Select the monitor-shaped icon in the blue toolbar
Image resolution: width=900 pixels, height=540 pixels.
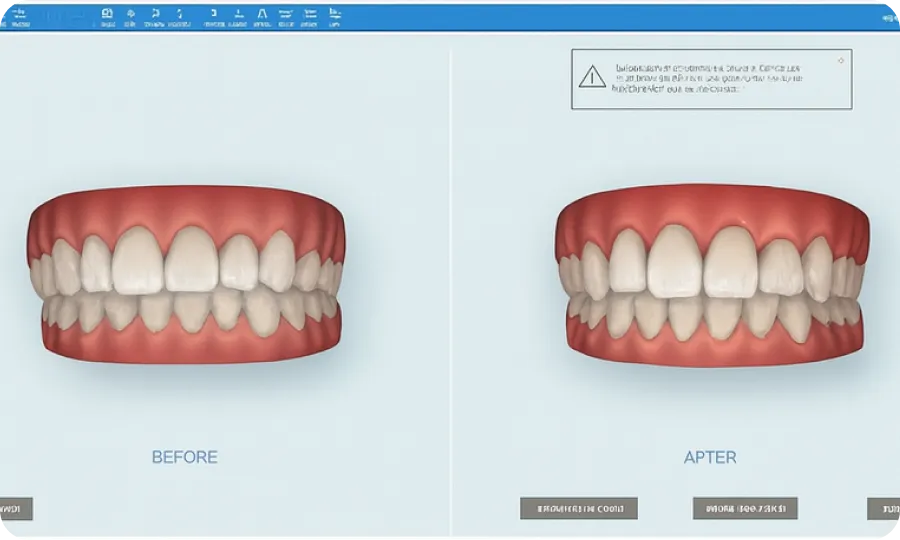107,16
